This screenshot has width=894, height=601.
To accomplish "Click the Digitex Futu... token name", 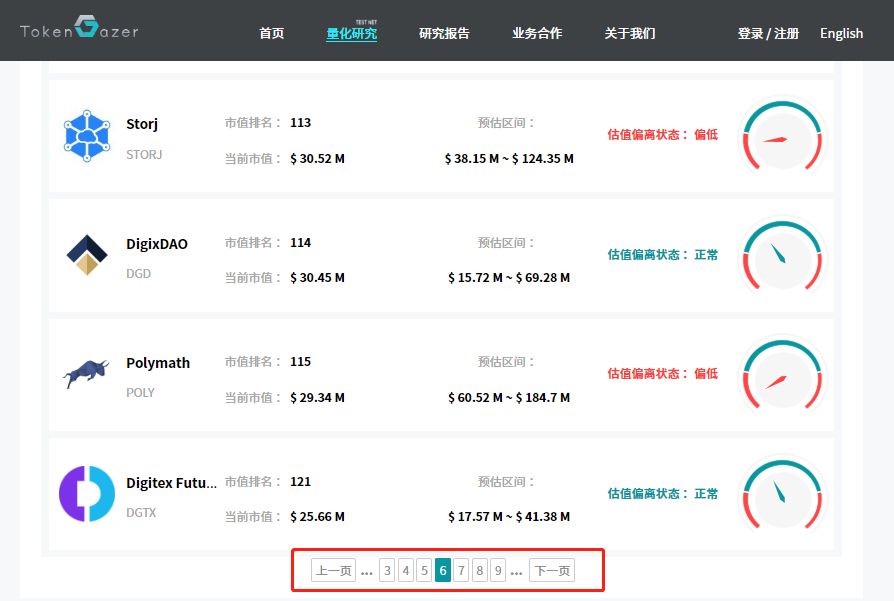I will click(x=172, y=483).
